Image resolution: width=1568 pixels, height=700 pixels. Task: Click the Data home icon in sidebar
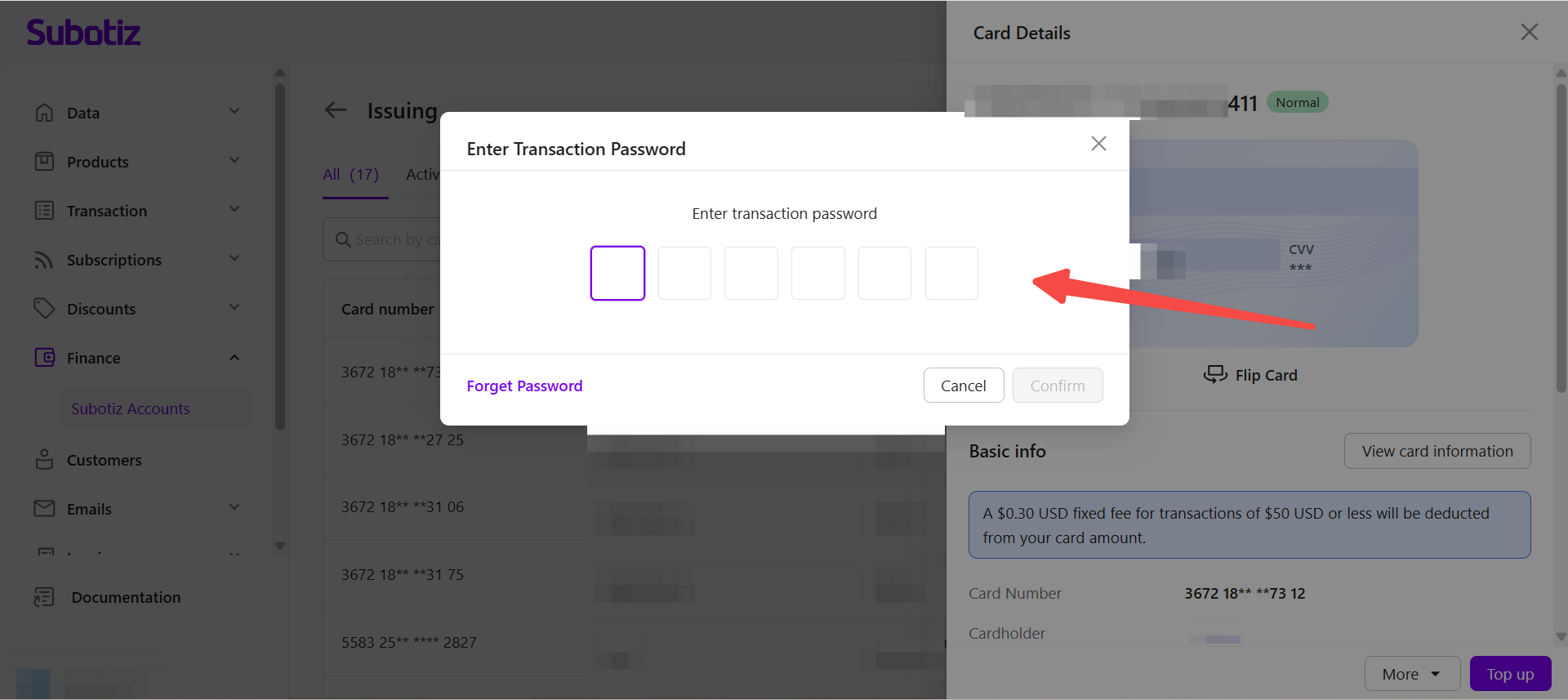(x=44, y=113)
